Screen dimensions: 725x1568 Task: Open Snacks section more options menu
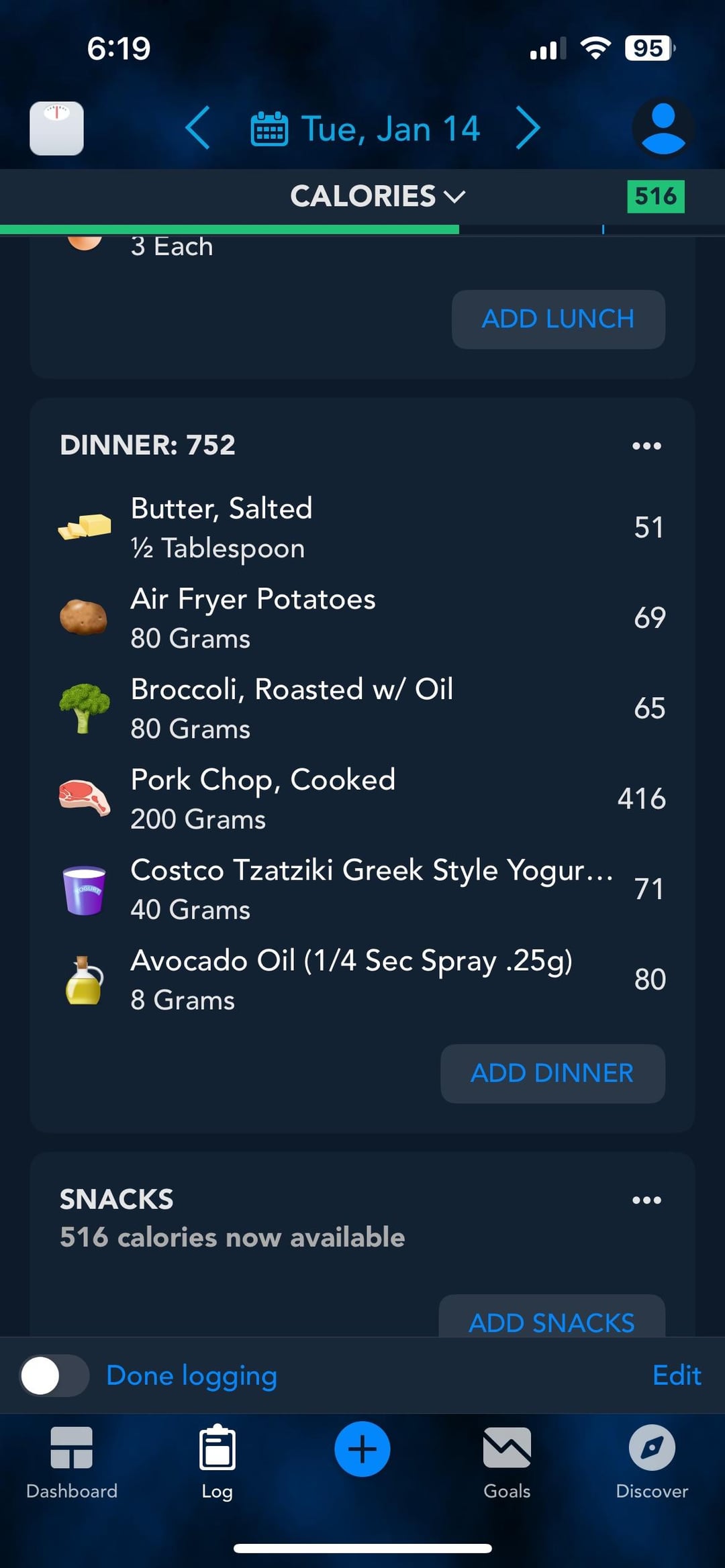point(646,1200)
